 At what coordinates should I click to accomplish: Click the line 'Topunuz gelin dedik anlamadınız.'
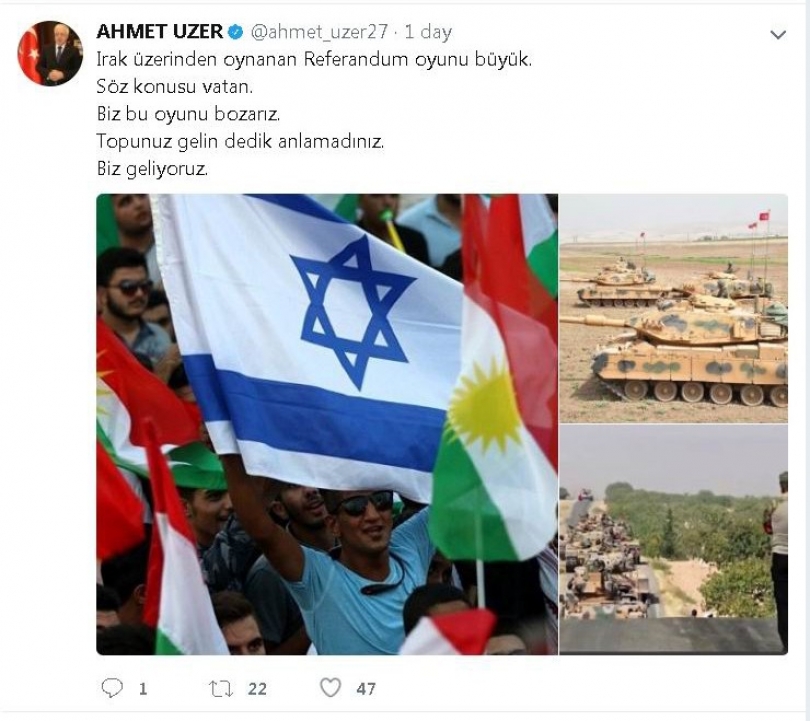pyautogui.click(x=240, y=142)
